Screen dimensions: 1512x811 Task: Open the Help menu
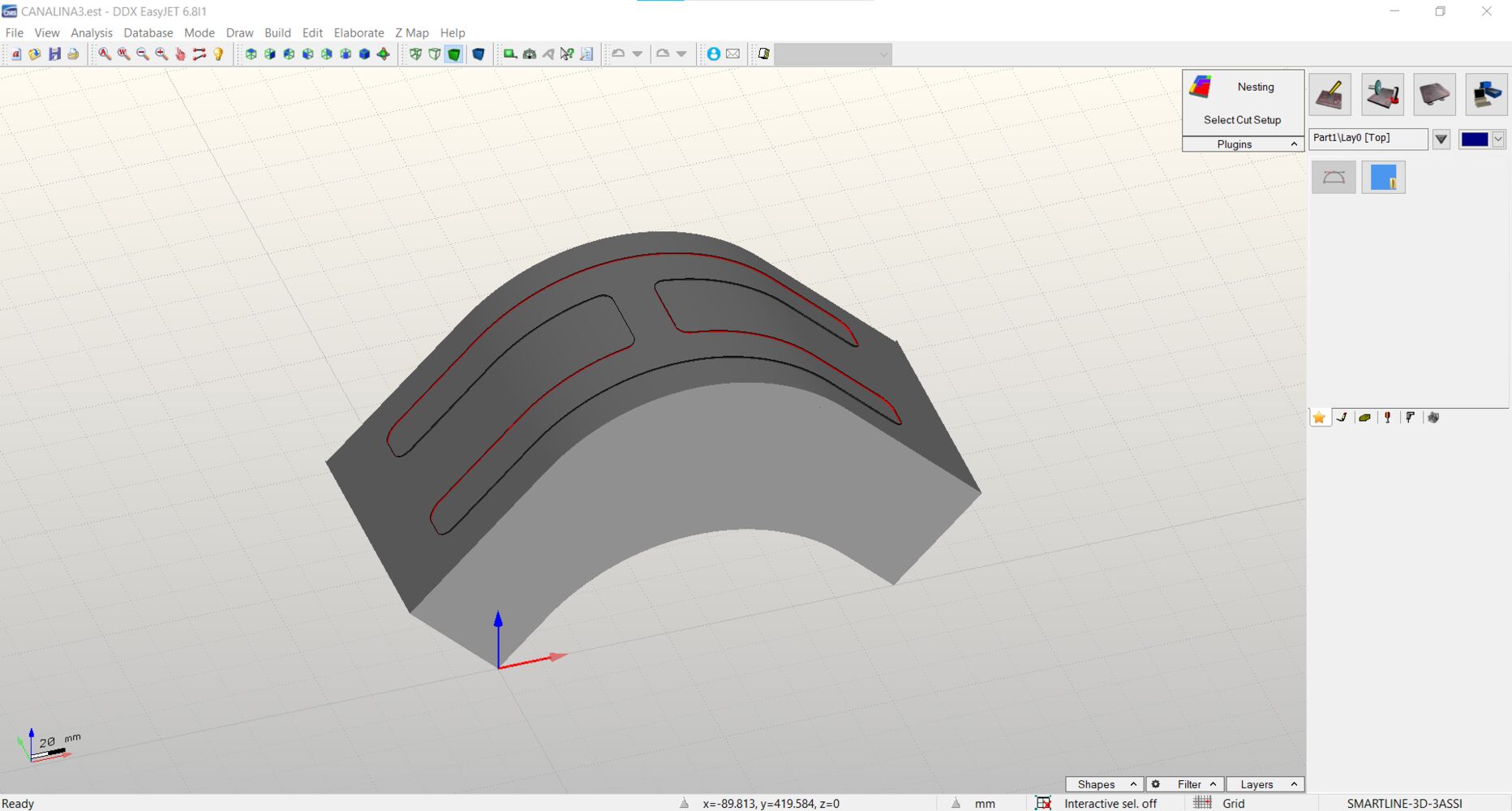point(453,32)
